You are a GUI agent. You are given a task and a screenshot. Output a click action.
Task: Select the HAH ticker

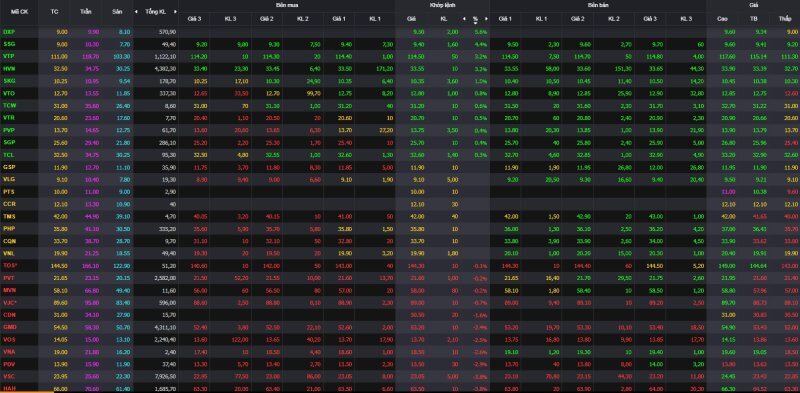point(9,389)
